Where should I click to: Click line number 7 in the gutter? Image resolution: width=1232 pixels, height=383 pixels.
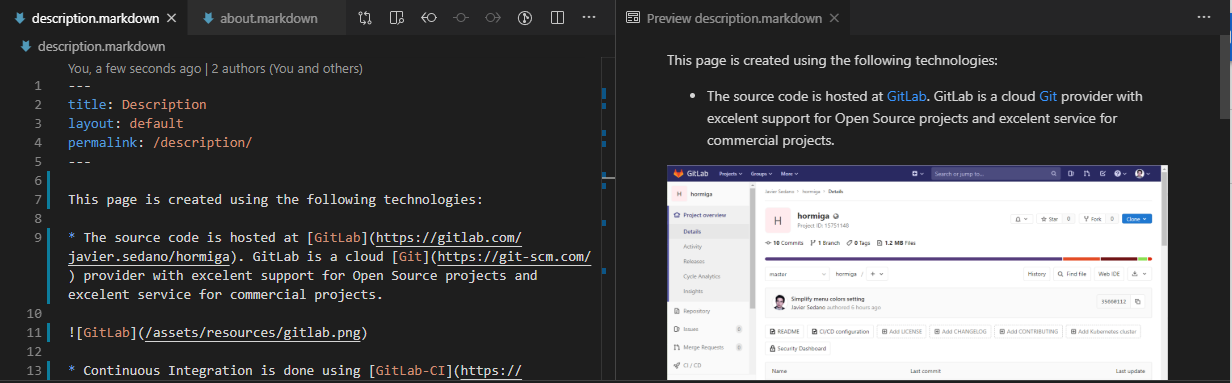[38, 200]
